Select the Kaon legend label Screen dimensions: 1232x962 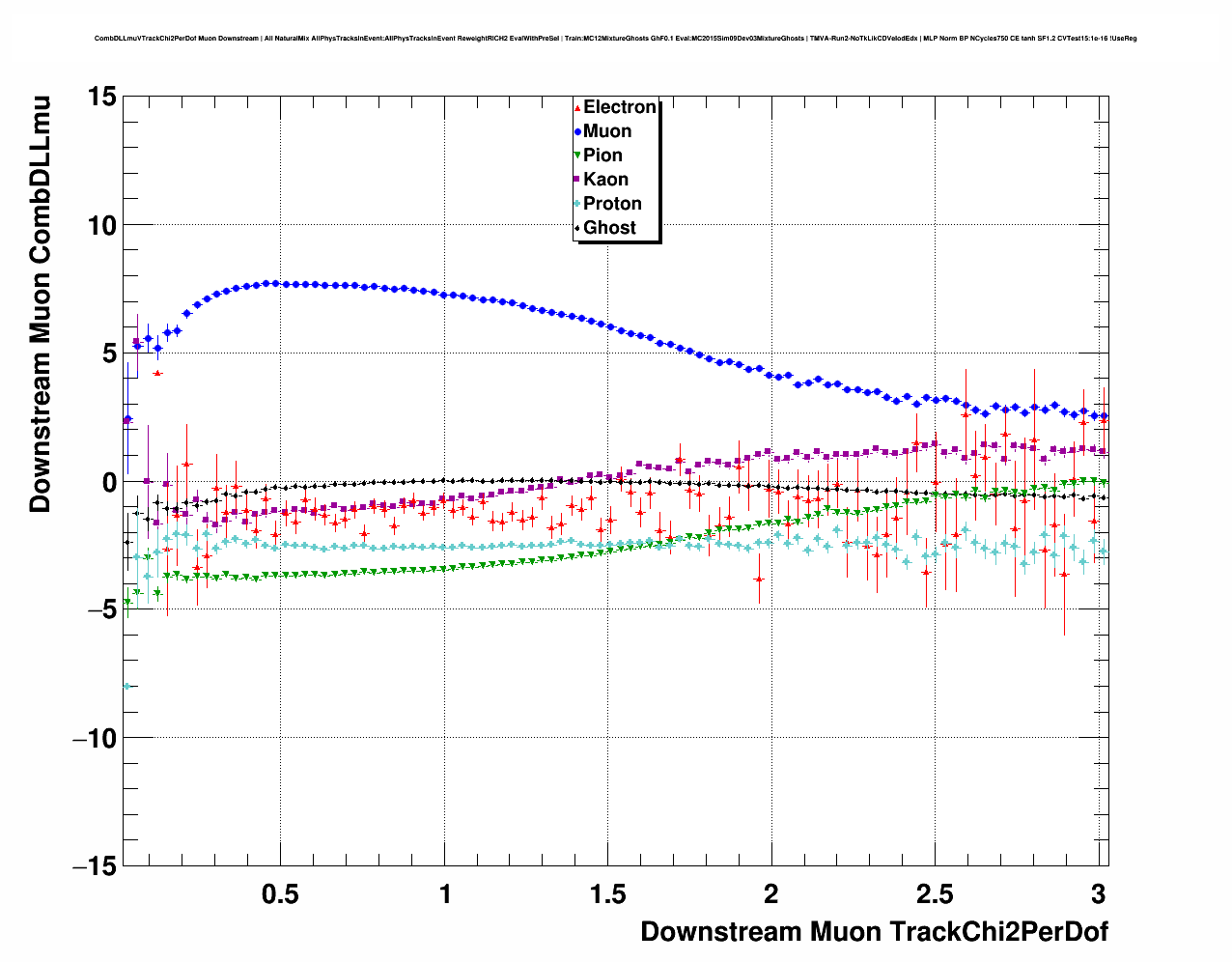click(x=605, y=180)
